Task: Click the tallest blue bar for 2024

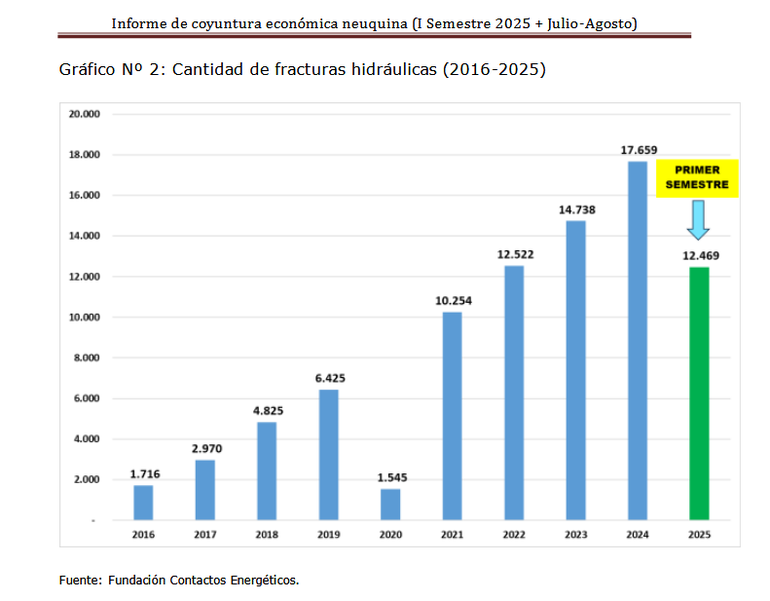Action: pyautogui.click(x=636, y=340)
